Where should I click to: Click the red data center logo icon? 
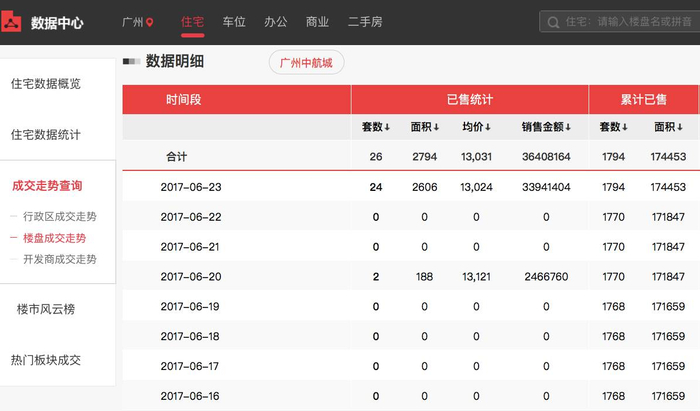pyautogui.click(x=11, y=22)
